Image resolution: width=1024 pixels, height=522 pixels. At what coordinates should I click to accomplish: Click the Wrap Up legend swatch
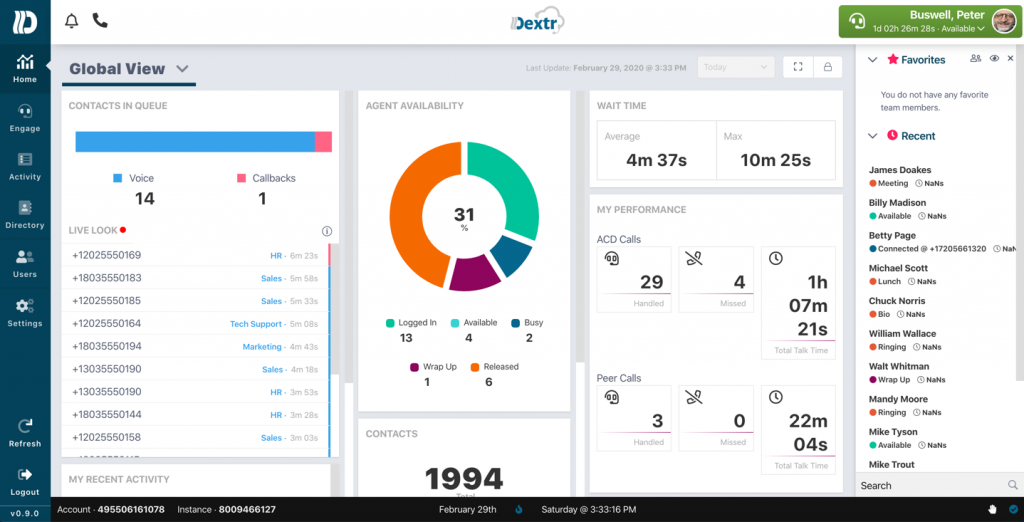(414, 367)
